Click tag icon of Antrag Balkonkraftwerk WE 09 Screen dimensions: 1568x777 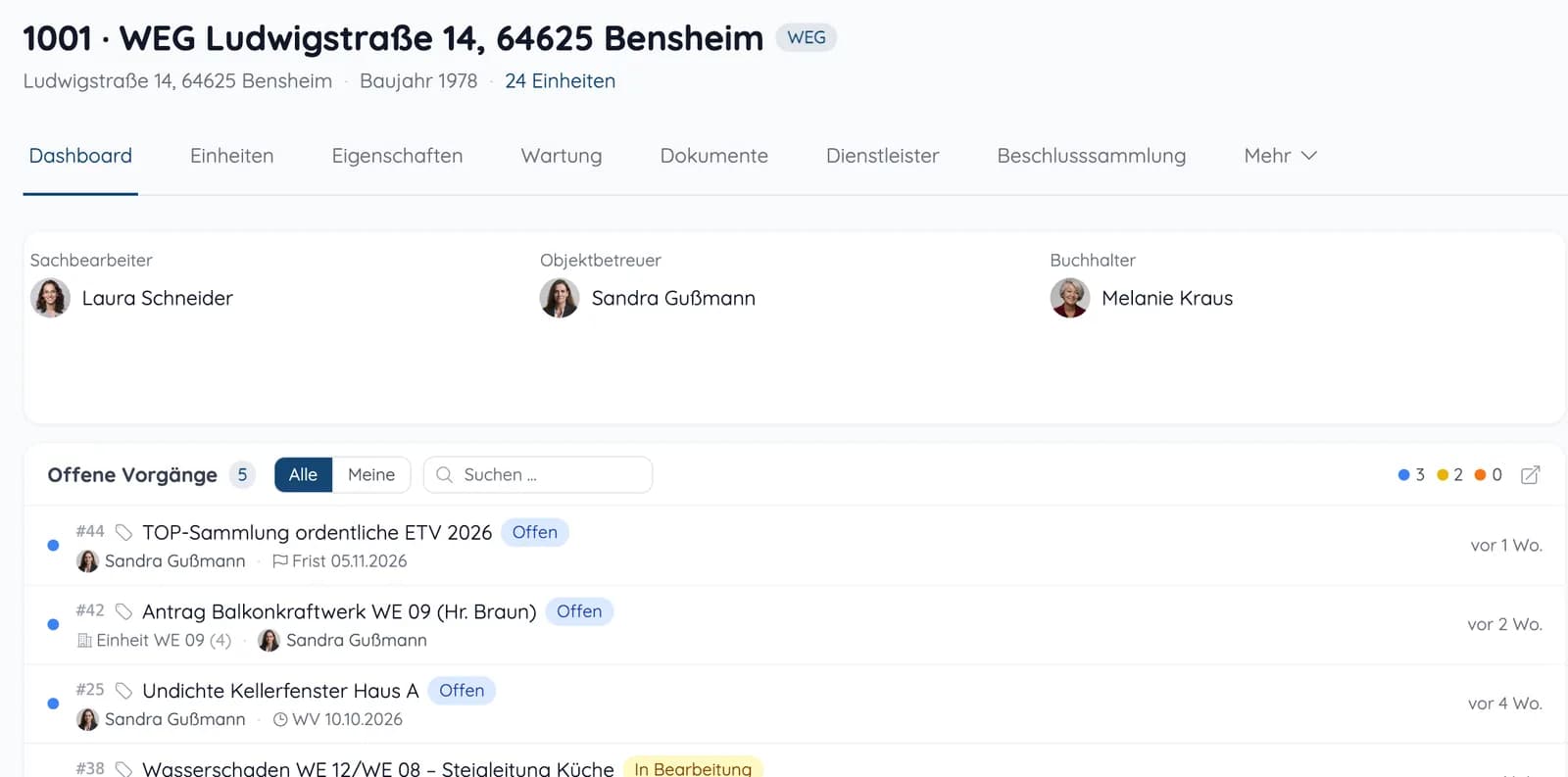pyautogui.click(x=123, y=611)
